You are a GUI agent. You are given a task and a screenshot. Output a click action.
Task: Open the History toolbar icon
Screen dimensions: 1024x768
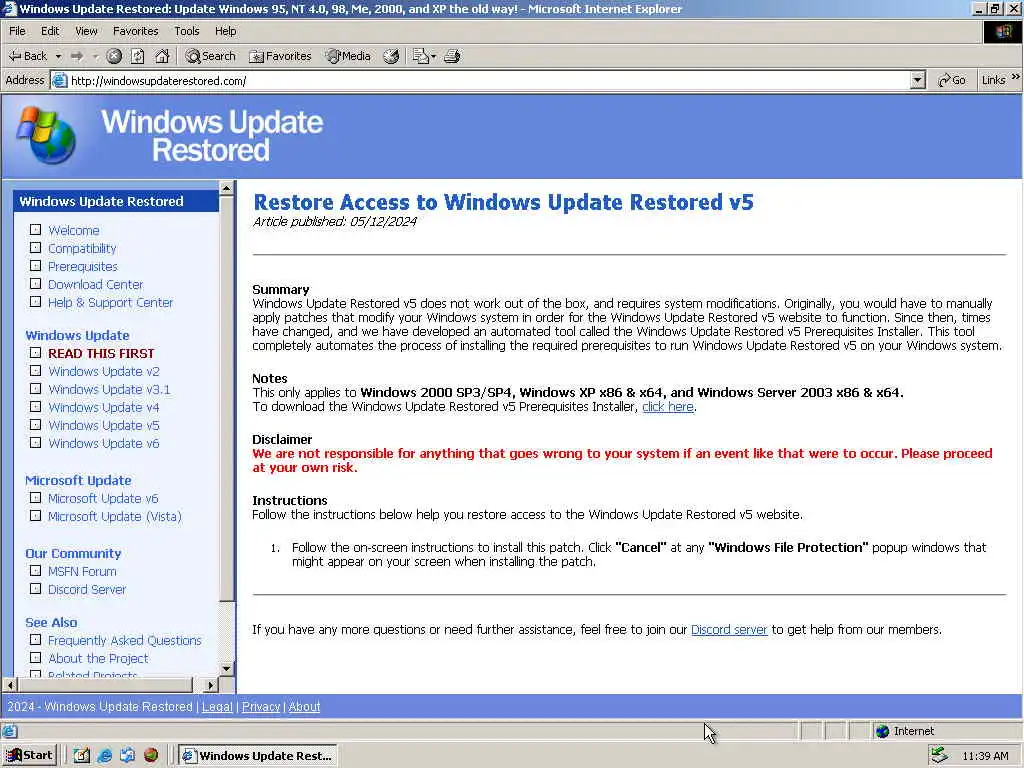click(391, 56)
